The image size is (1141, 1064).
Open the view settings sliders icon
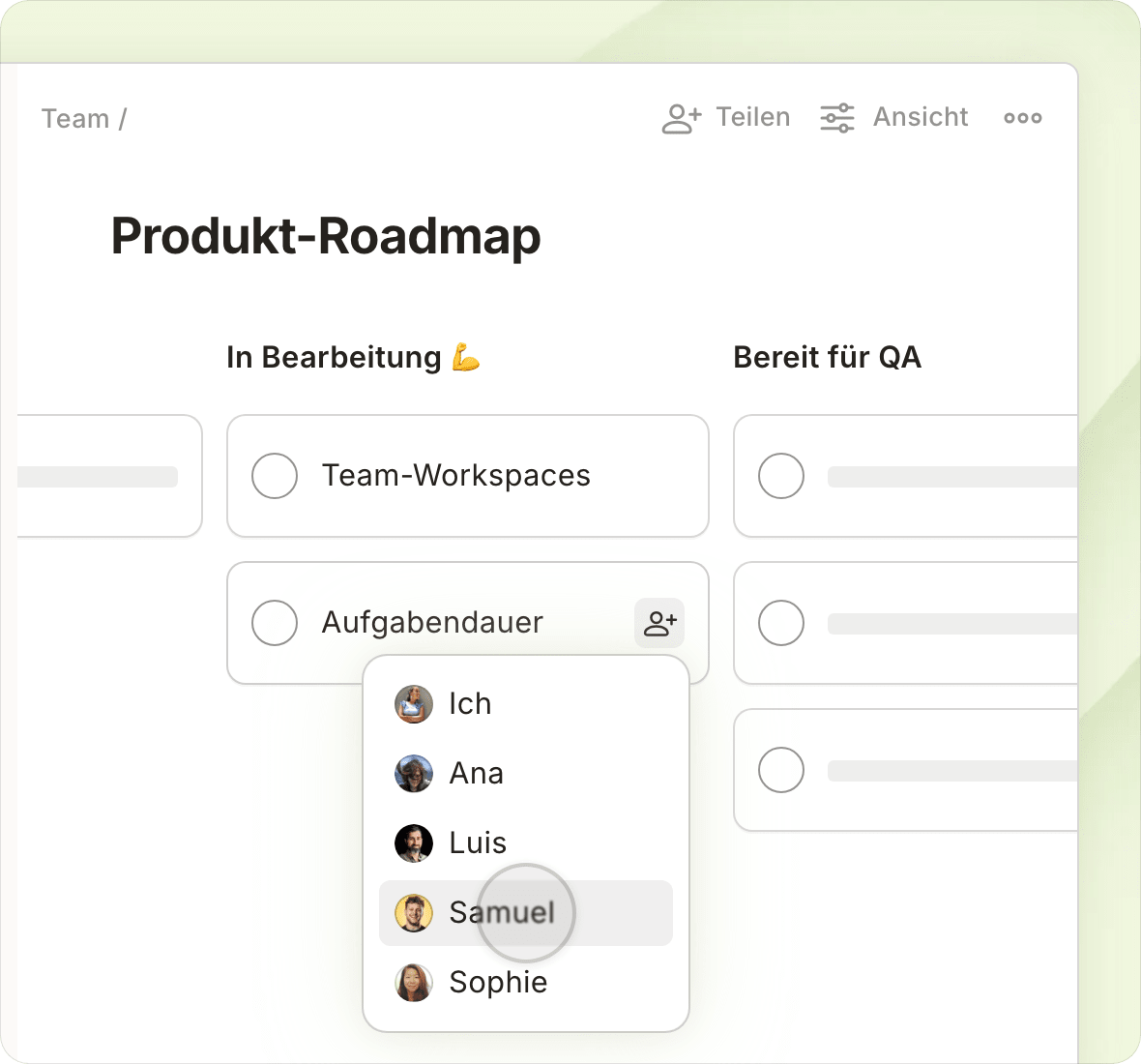[x=836, y=118]
